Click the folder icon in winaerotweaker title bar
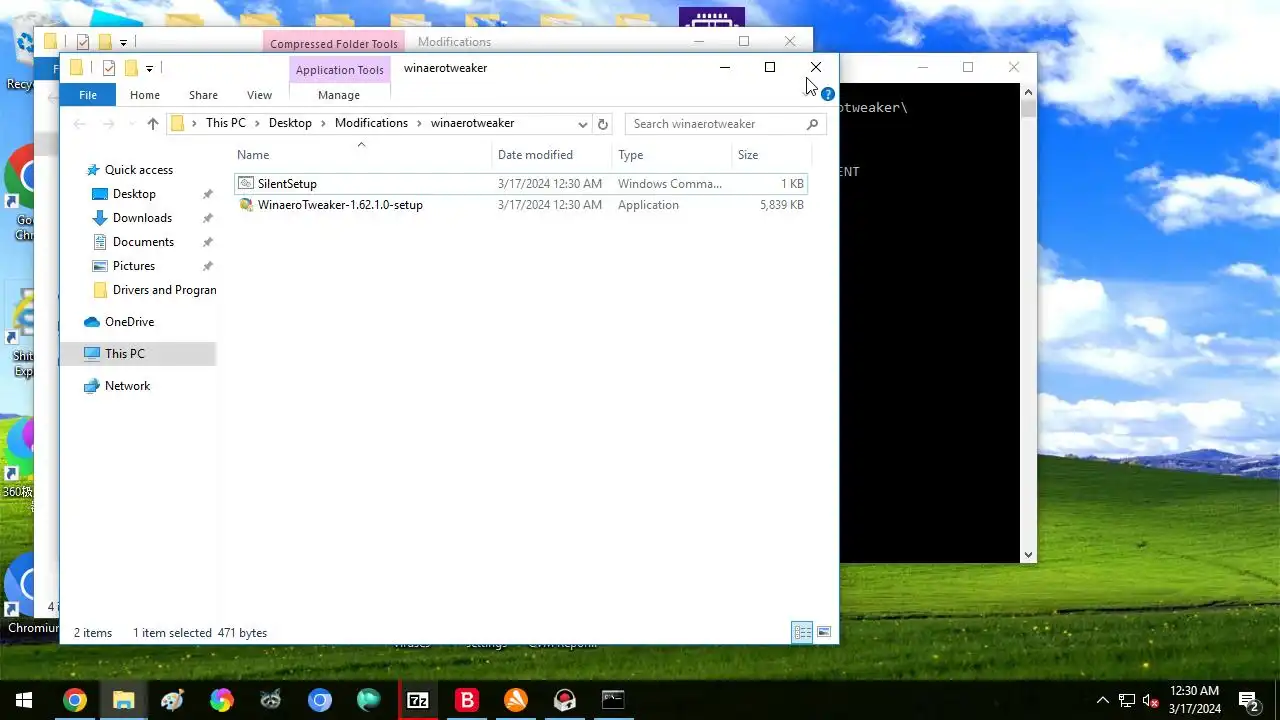 [x=76, y=68]
